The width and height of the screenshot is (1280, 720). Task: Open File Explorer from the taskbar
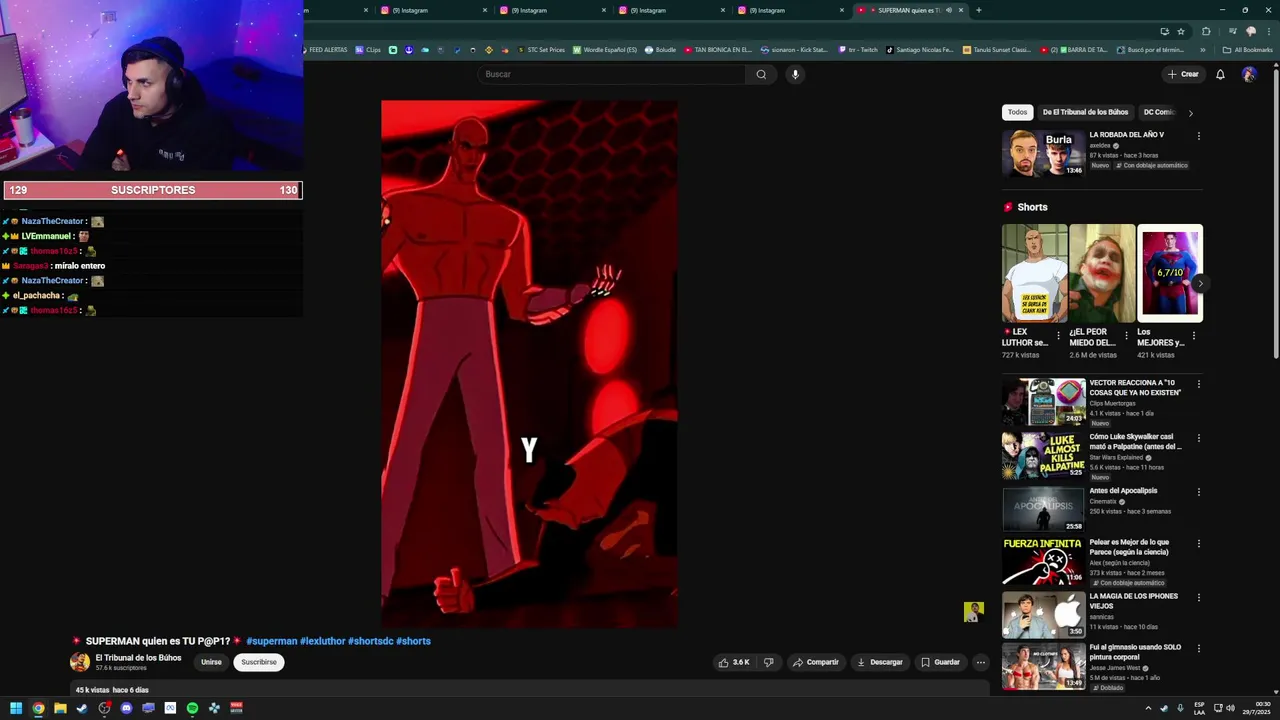tap(60, 708)
